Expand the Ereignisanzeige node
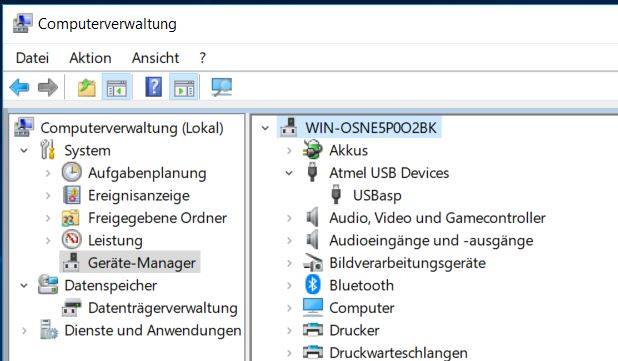 click(48, 195)
